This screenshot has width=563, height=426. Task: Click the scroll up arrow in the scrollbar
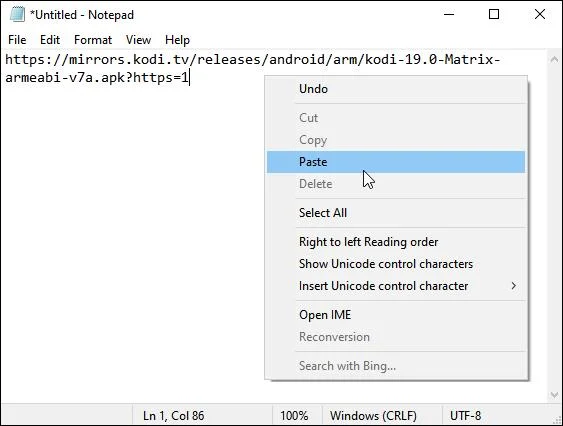554,59
